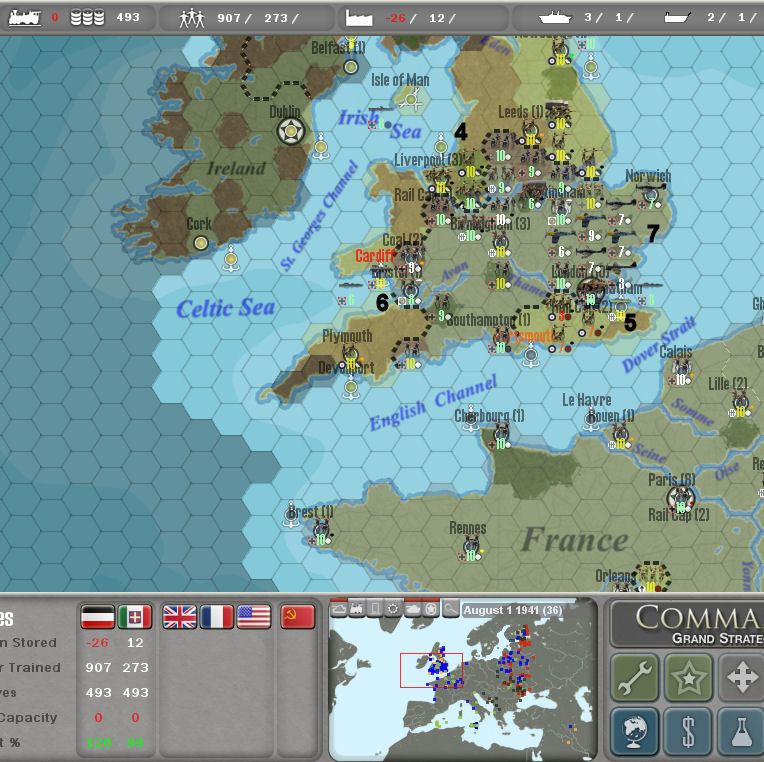Select the Italian flag in the panel

tap(135, 617)
